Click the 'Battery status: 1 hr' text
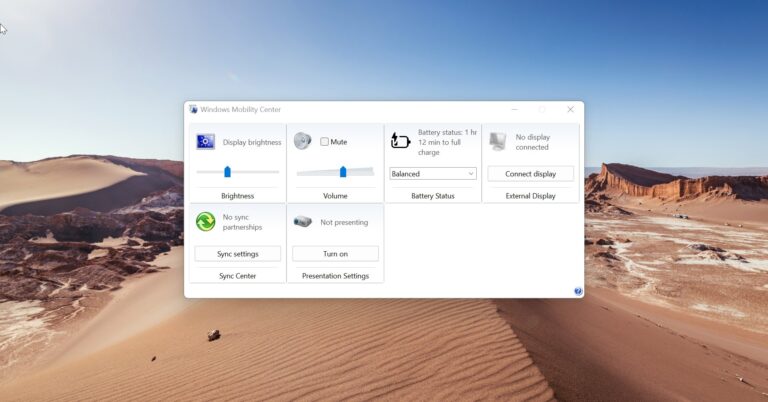Screen dimensions: 768x402 tap(447, 132)
